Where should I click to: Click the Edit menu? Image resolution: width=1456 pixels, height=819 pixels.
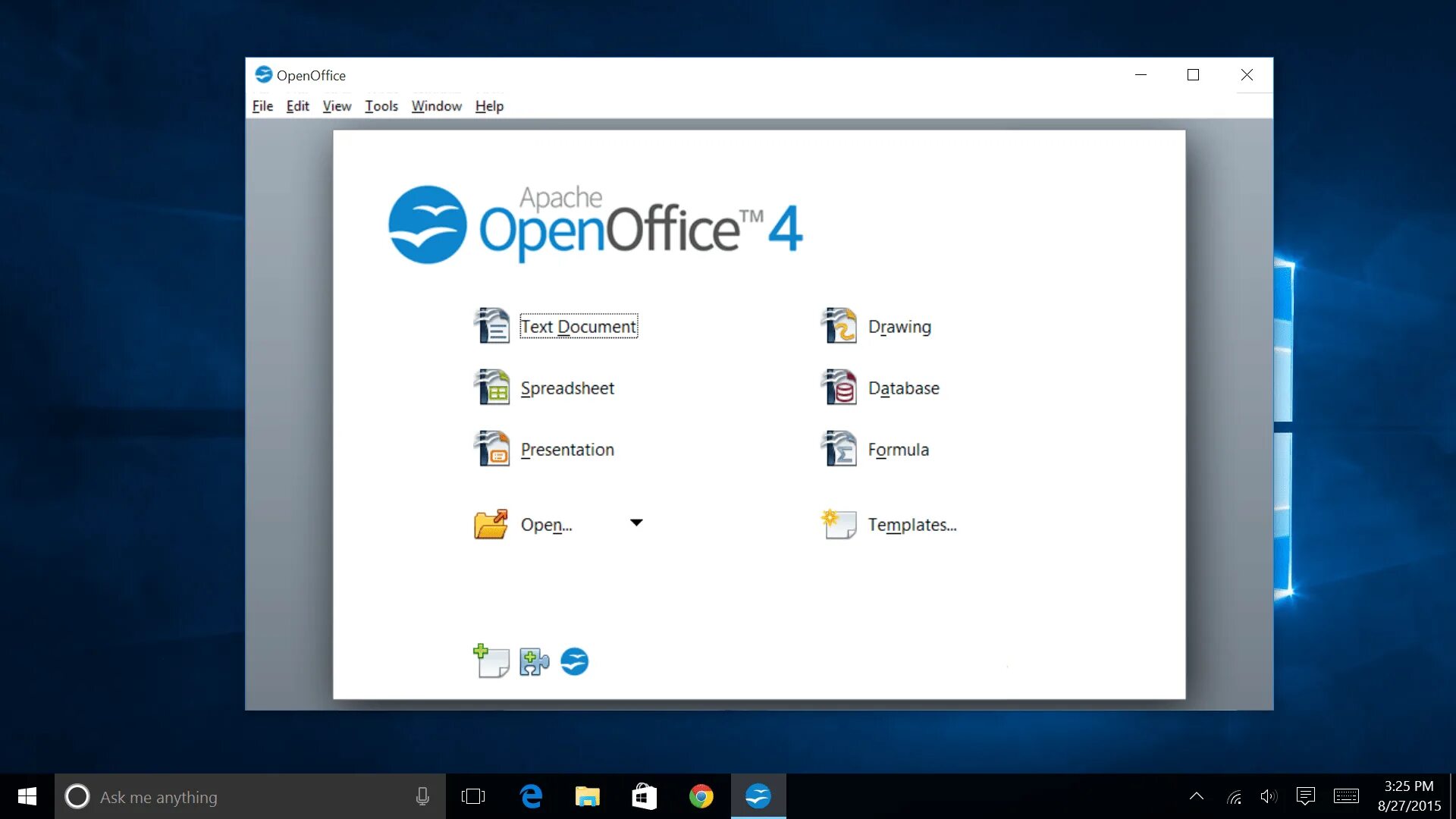pos(297,106)
